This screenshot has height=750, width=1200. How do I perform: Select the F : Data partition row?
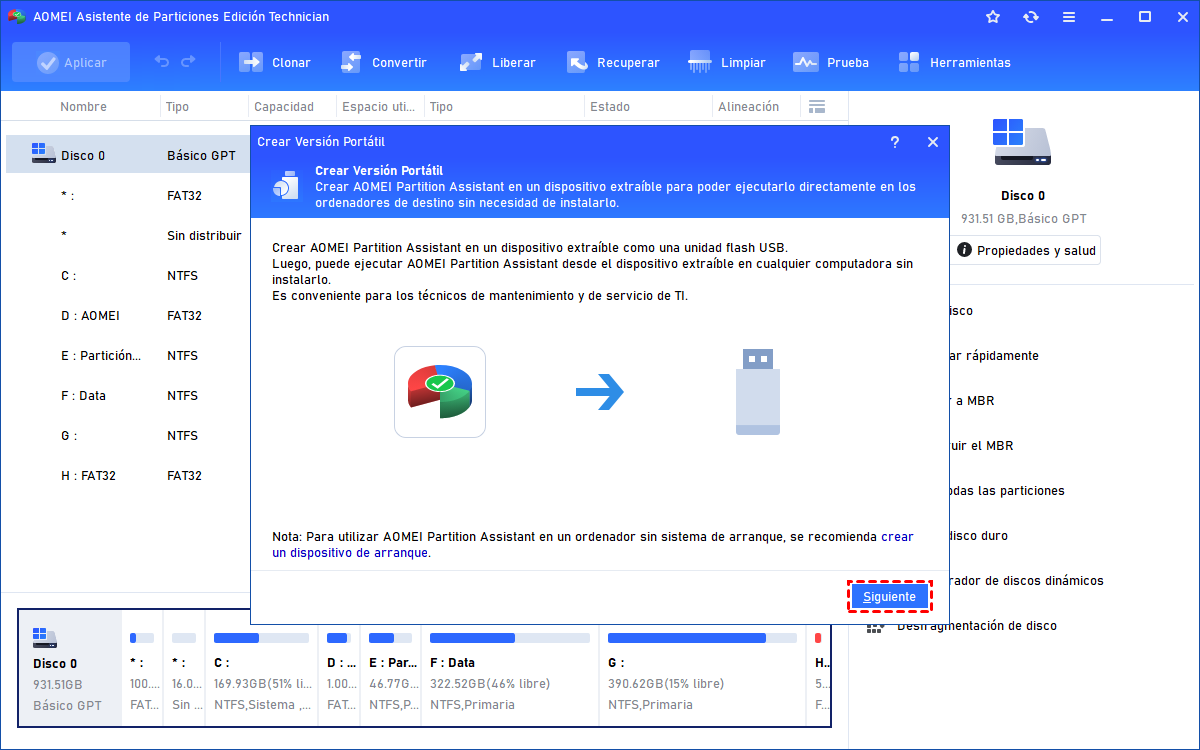coord(128,395)
